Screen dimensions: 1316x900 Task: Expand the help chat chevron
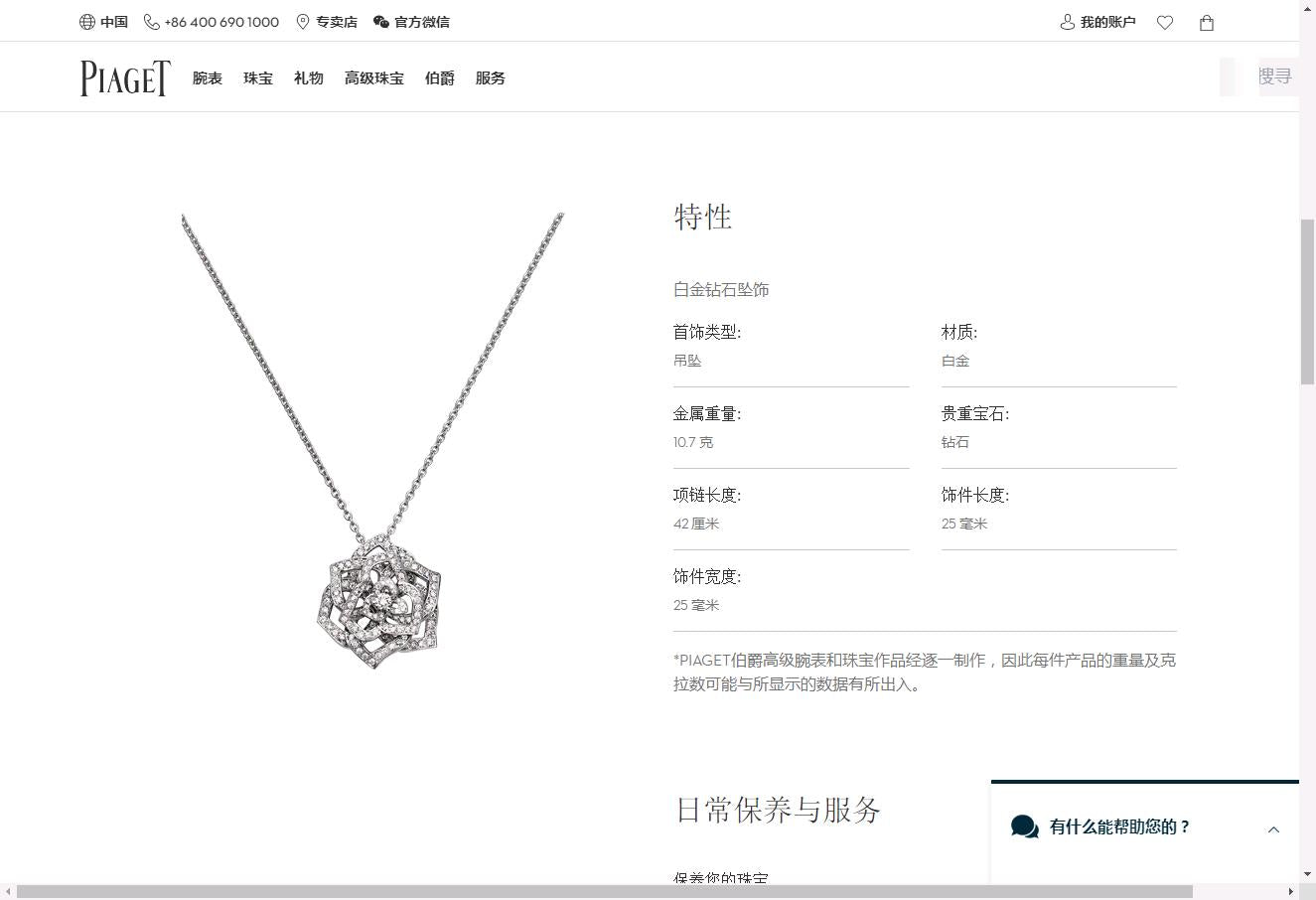(x=1273, y=829)
